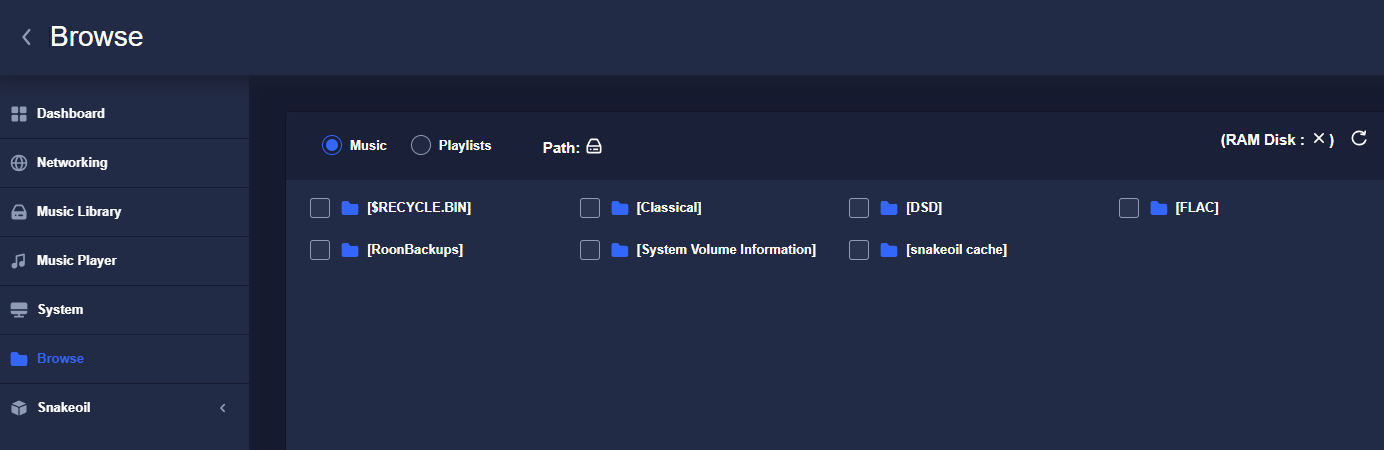Click the refresh icon near RAM Disk
The height and width of the screenshot is (450, 1384).
click(x=1359, y=138)
